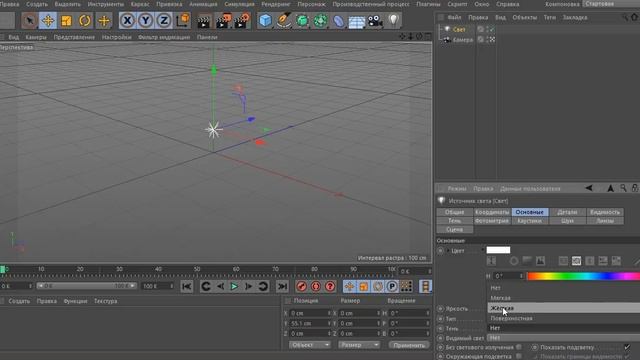Open the Видимый свет dropdown
This screenshot has width=640, height=360.
coord(564,338)
